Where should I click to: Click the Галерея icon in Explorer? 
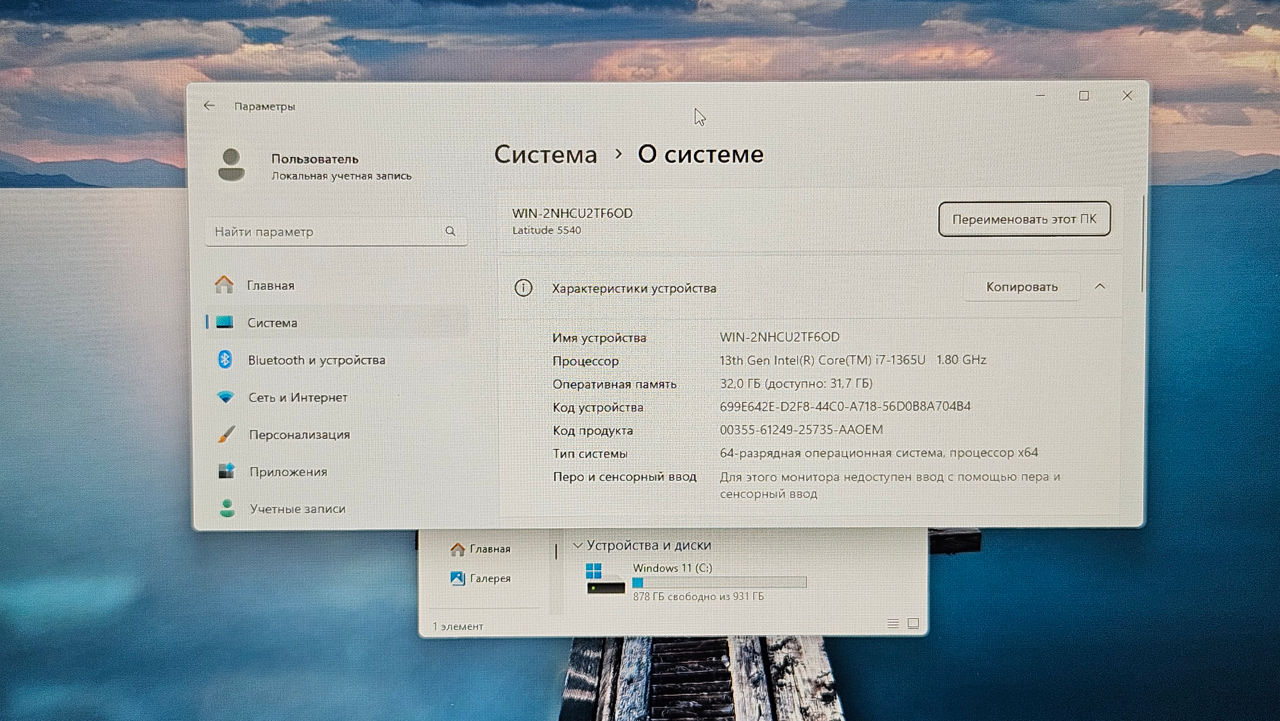coord(457,578)
